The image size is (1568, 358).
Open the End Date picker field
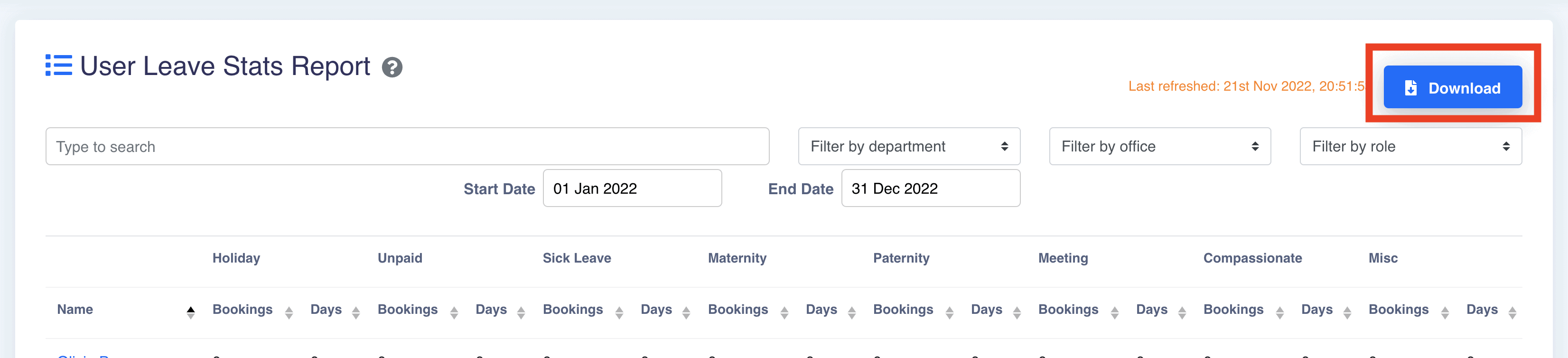pos(930,188)
